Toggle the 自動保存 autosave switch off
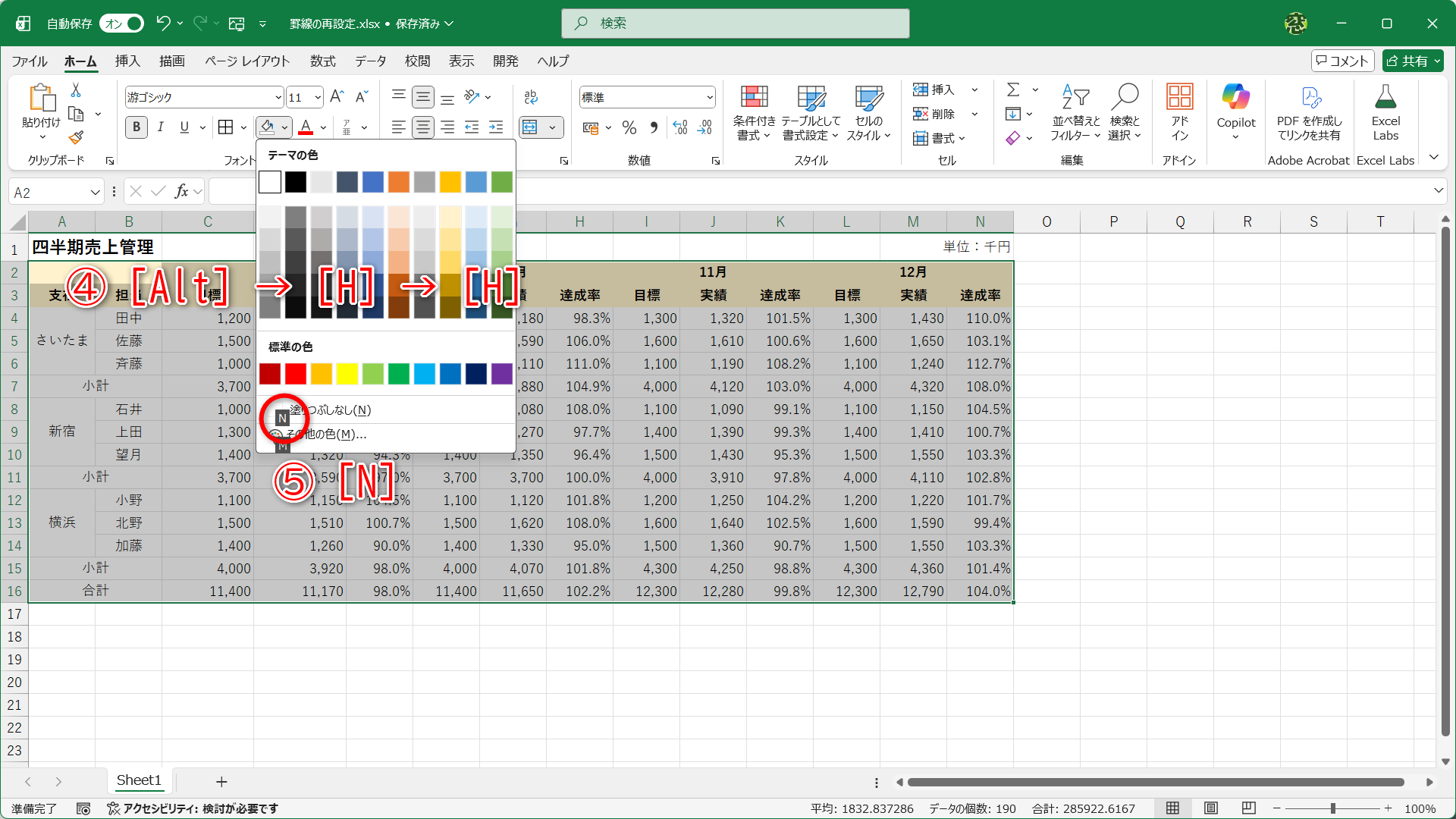The height and width of the screenshot is (819, 1456). 121,24
